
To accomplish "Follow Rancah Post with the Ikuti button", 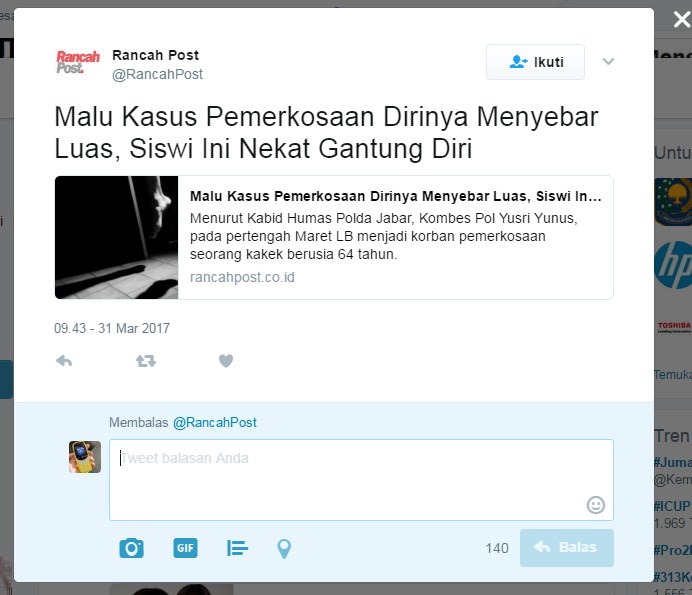I will (535, 62).
